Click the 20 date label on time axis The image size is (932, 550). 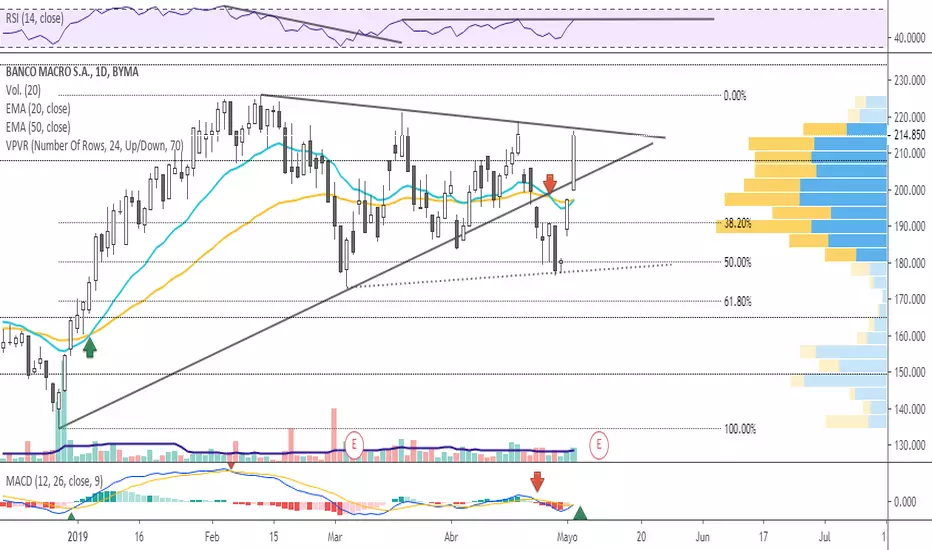coord(641,537)
